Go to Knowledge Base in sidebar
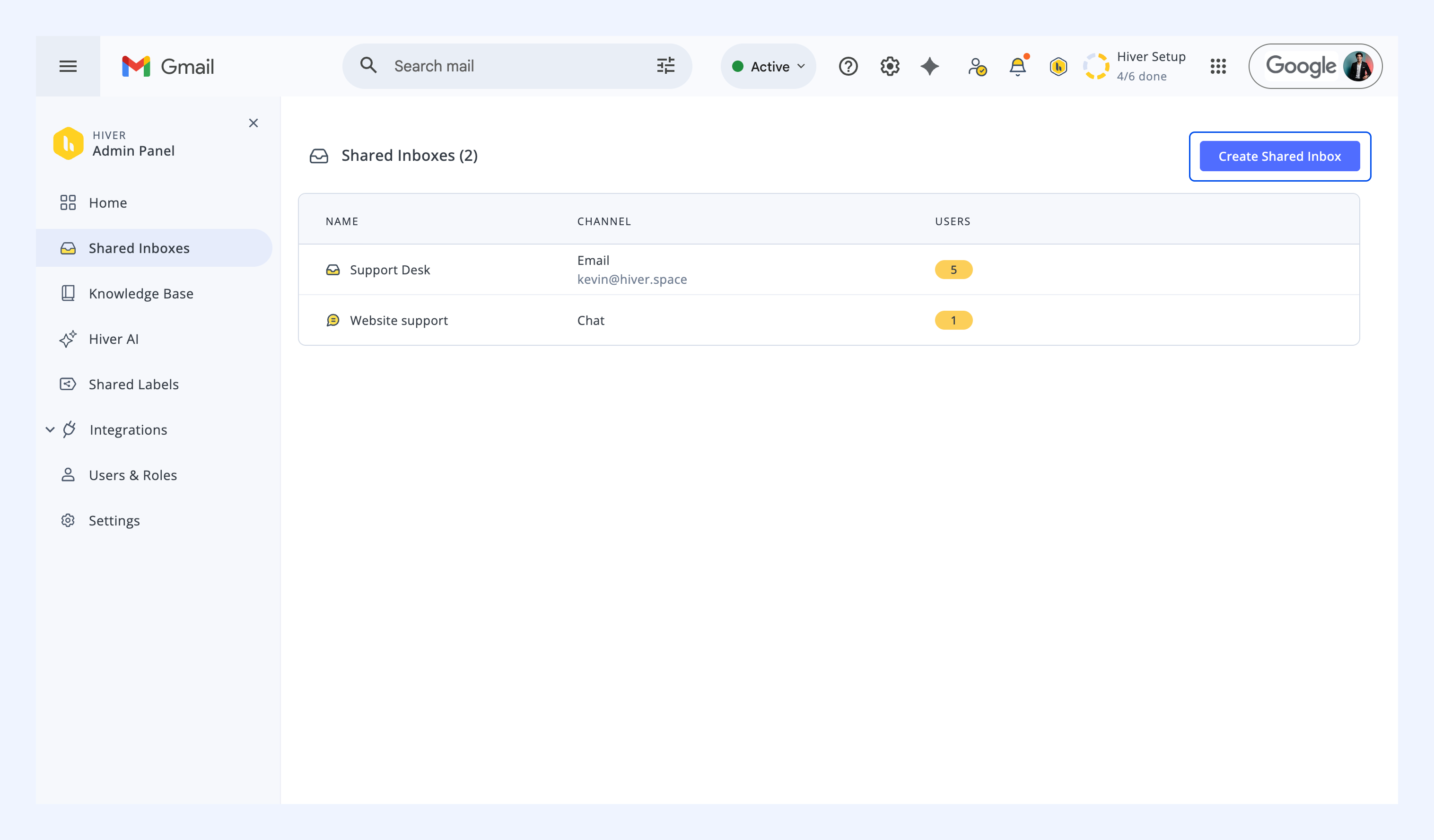1434x840 pixels. click(x=140, y=294)
